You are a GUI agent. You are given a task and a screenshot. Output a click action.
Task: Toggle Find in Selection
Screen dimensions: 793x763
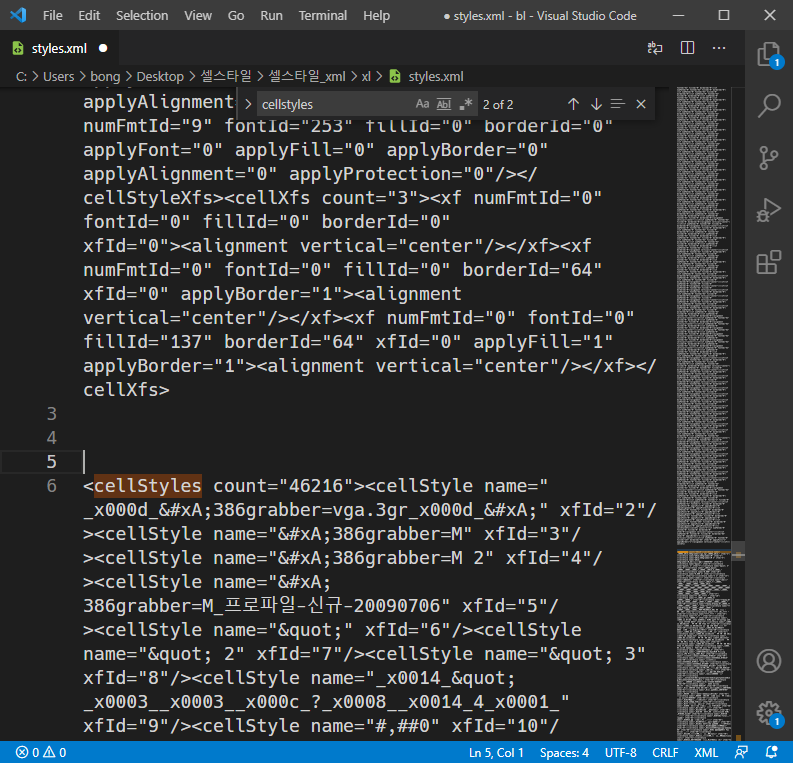618,104
